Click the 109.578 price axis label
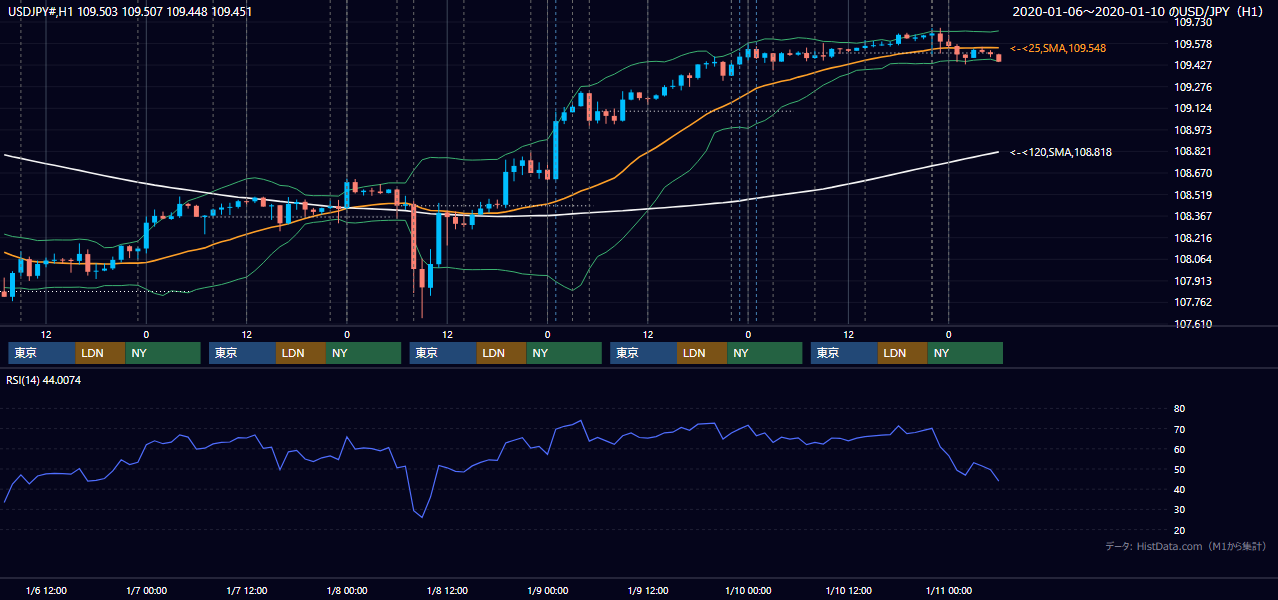 click(x=1194, y=44)
